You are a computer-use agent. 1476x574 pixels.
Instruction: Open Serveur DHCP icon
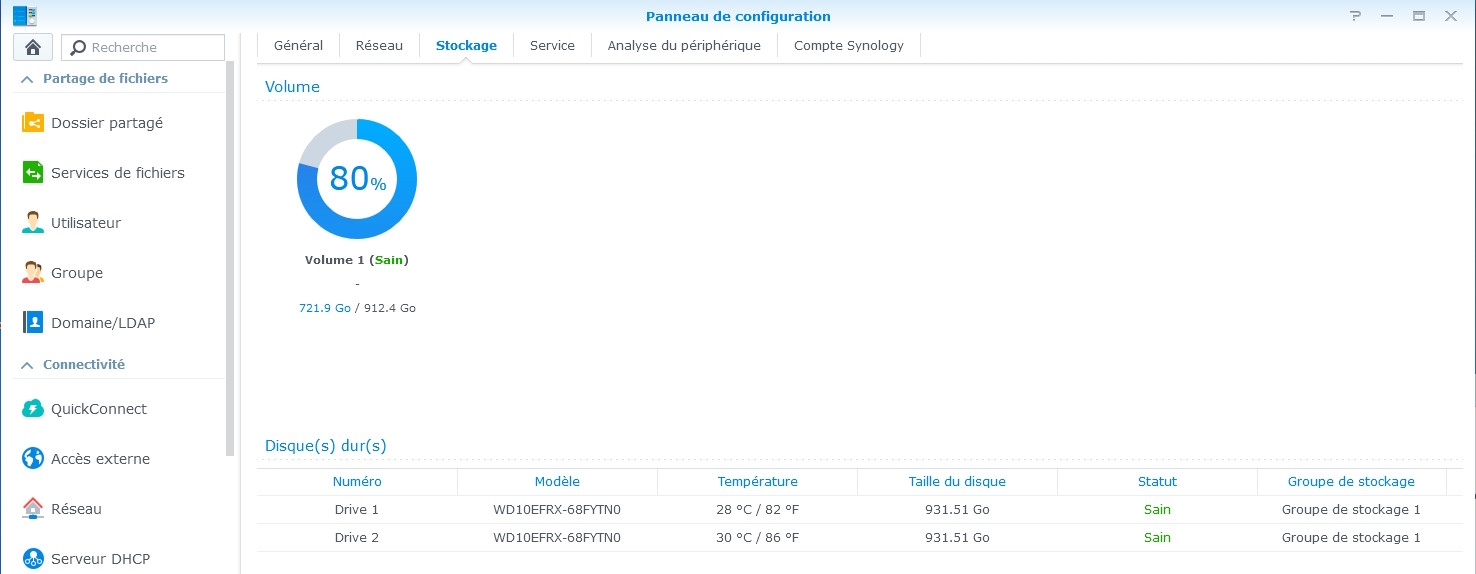point(33,559)
